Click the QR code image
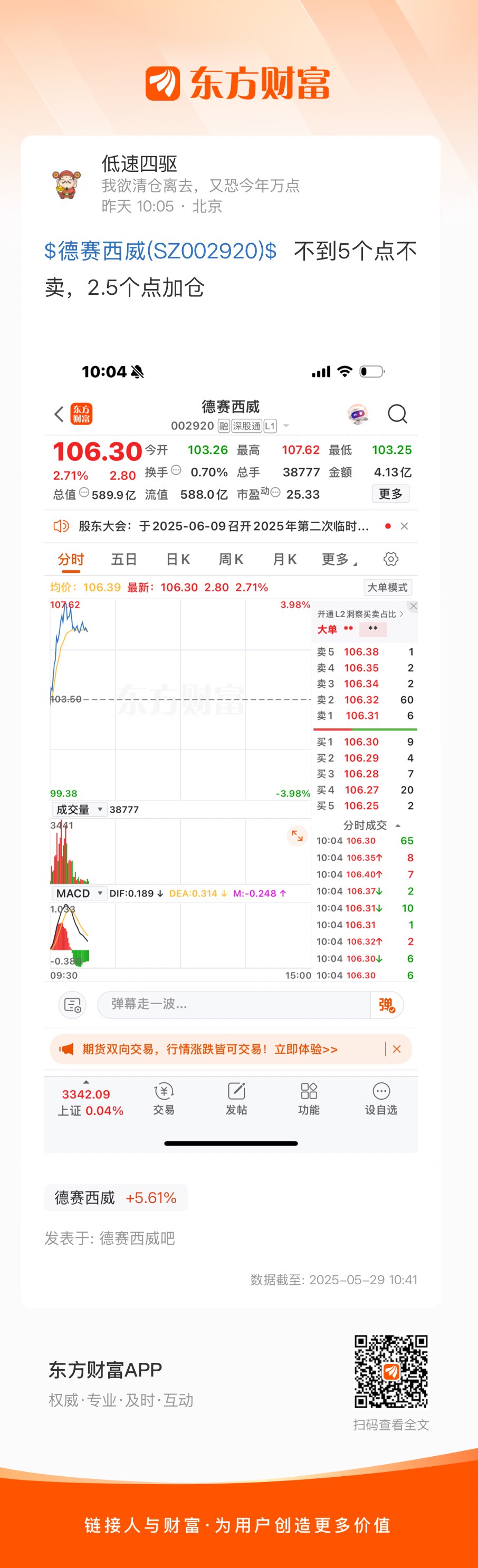 point(391,1371)
